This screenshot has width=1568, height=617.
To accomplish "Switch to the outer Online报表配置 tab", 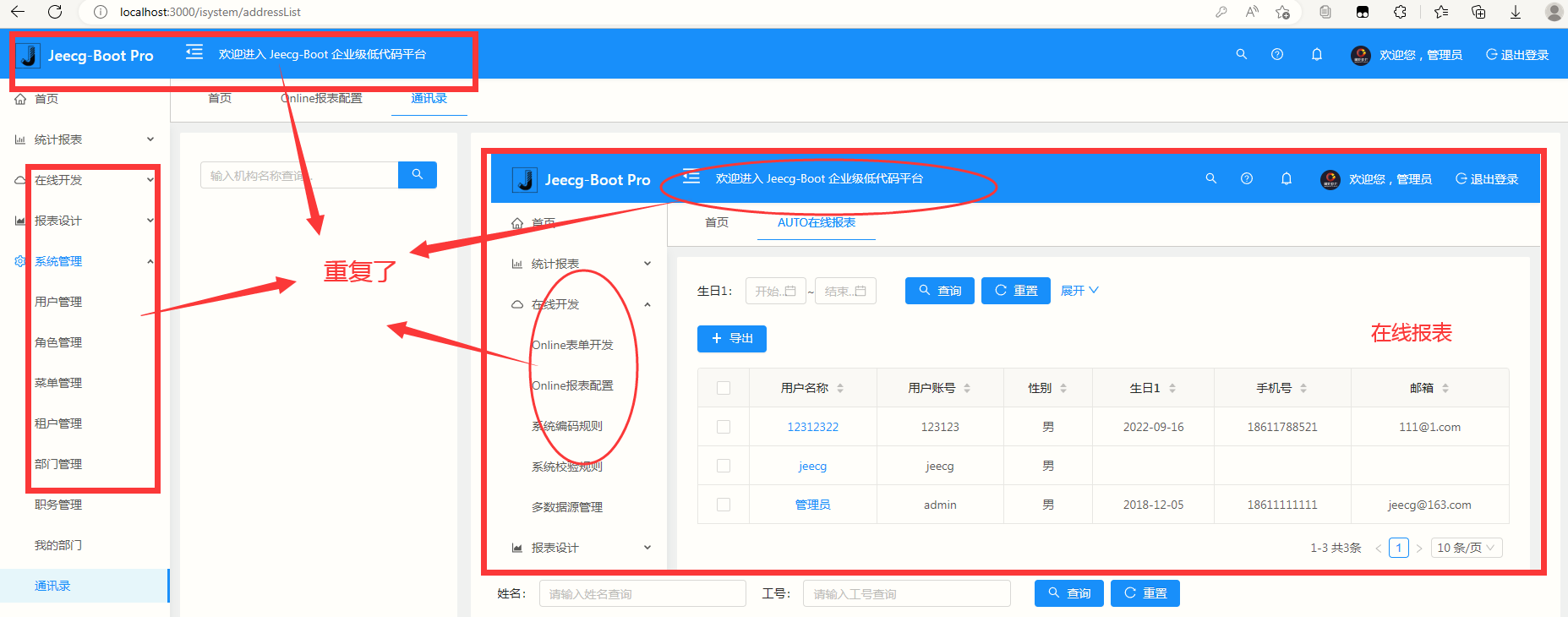I will [x=321, y=98].
